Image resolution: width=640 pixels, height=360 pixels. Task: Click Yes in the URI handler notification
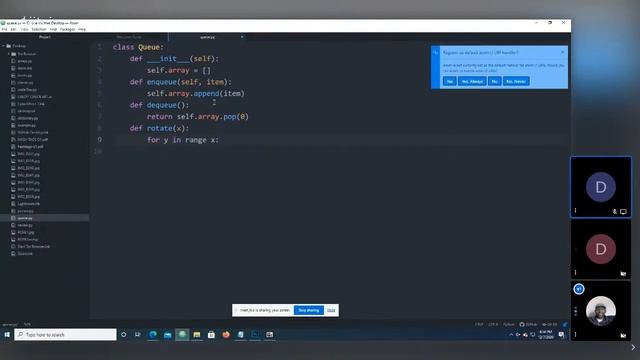coord(450,81)
